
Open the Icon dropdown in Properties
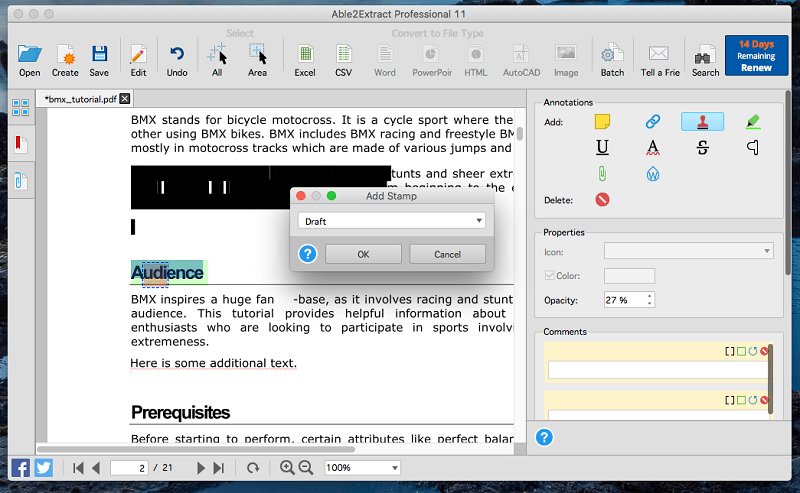coord(688,251)
